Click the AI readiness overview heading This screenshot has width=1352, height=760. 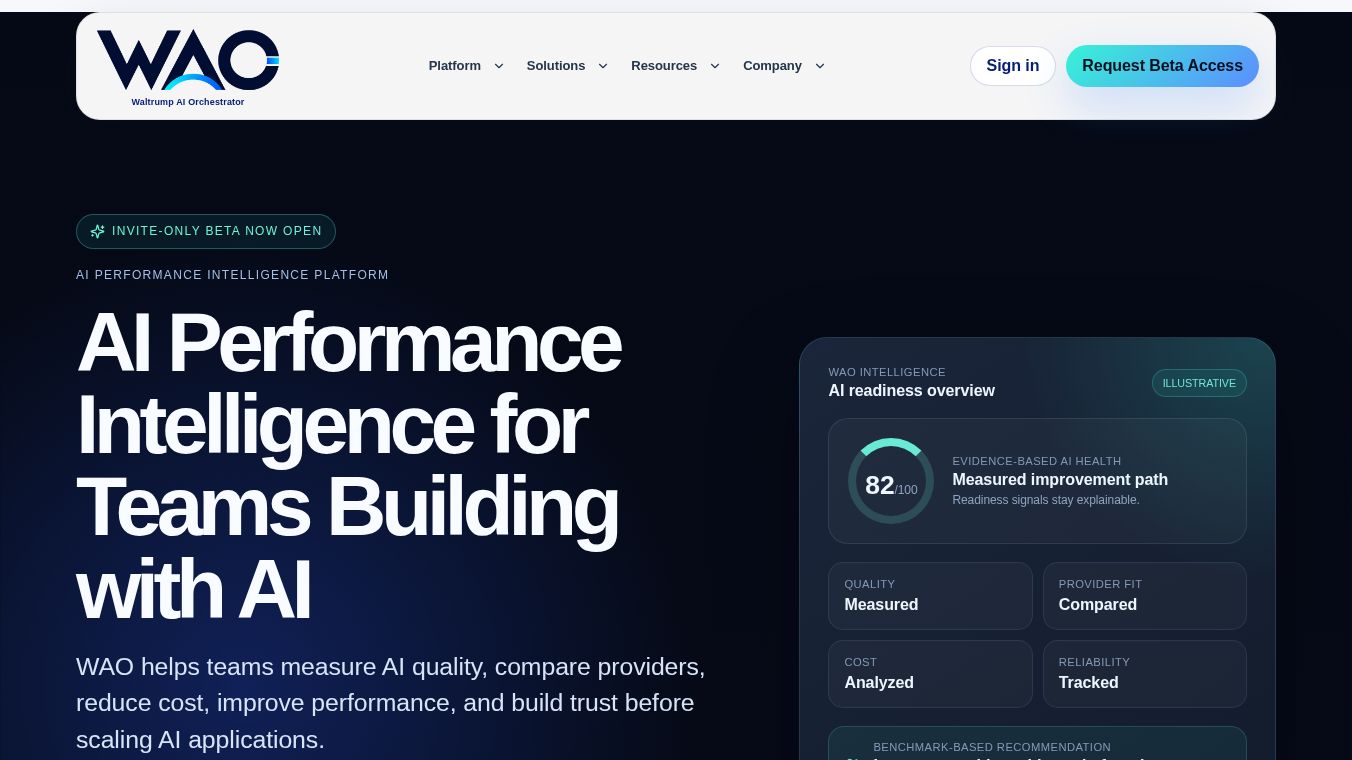912,391
